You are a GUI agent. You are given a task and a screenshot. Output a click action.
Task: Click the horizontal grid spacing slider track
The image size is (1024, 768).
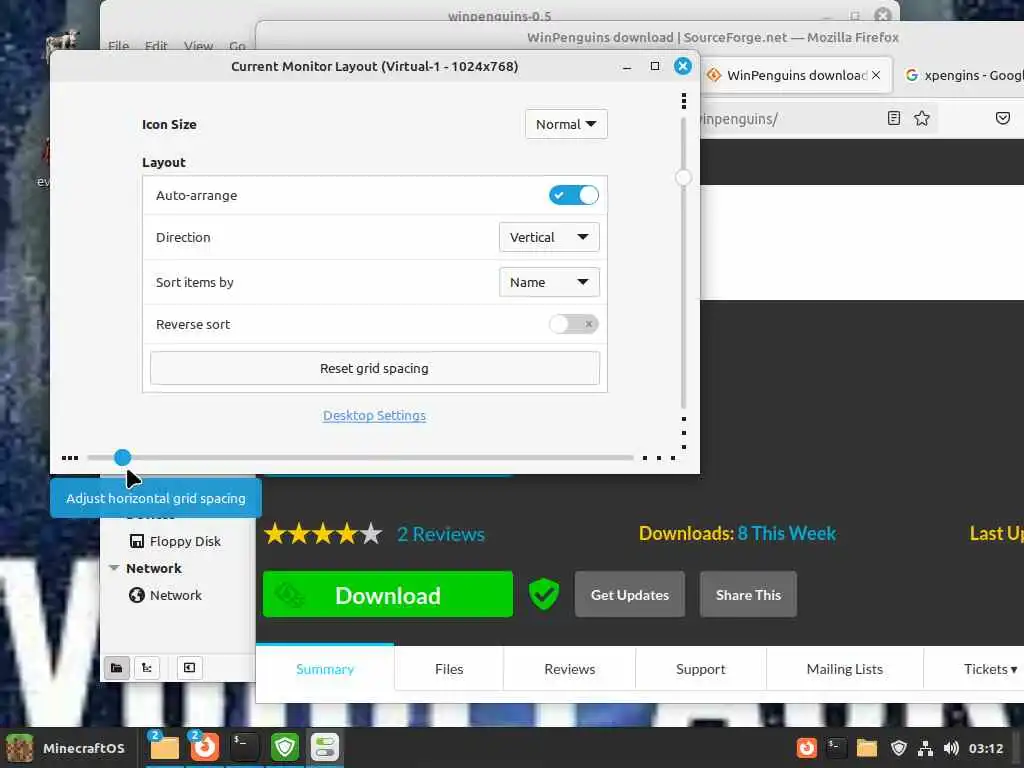(360, 457)
